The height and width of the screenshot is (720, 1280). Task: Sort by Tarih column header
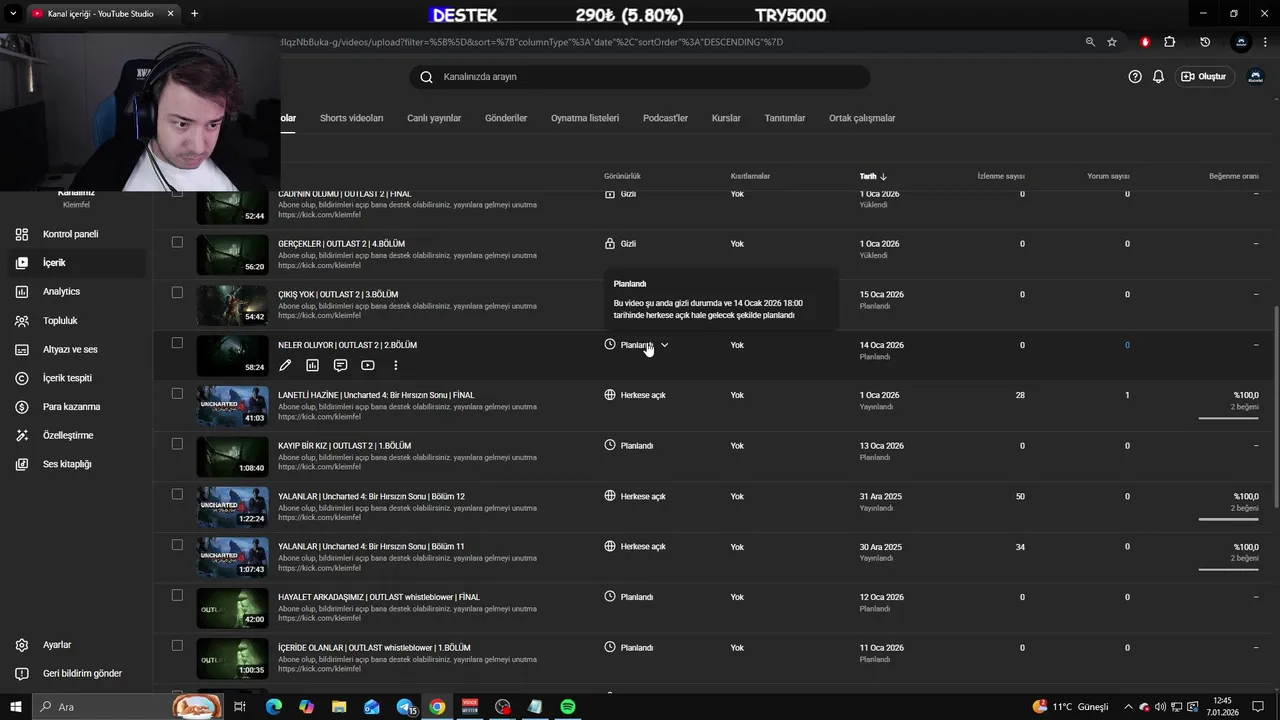(873, 176)
